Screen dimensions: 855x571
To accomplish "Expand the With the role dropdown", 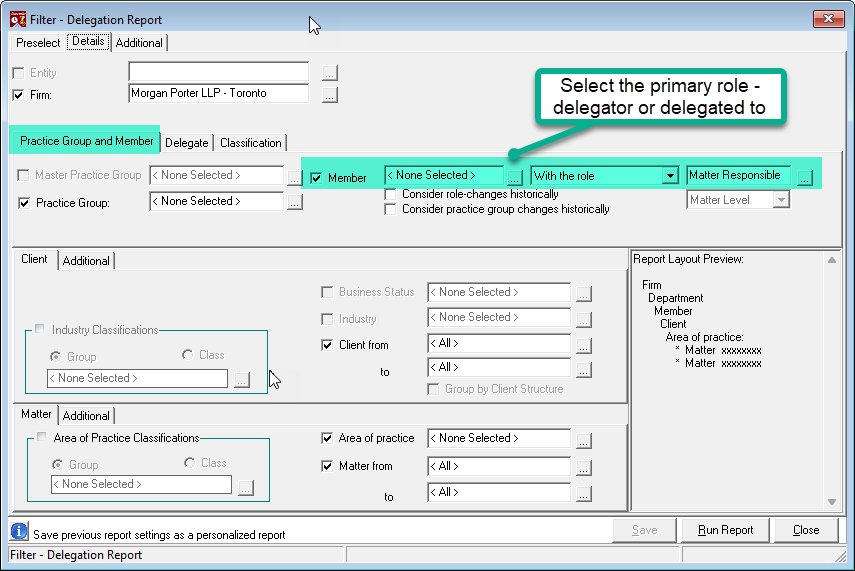I will [x=670, y=176].
